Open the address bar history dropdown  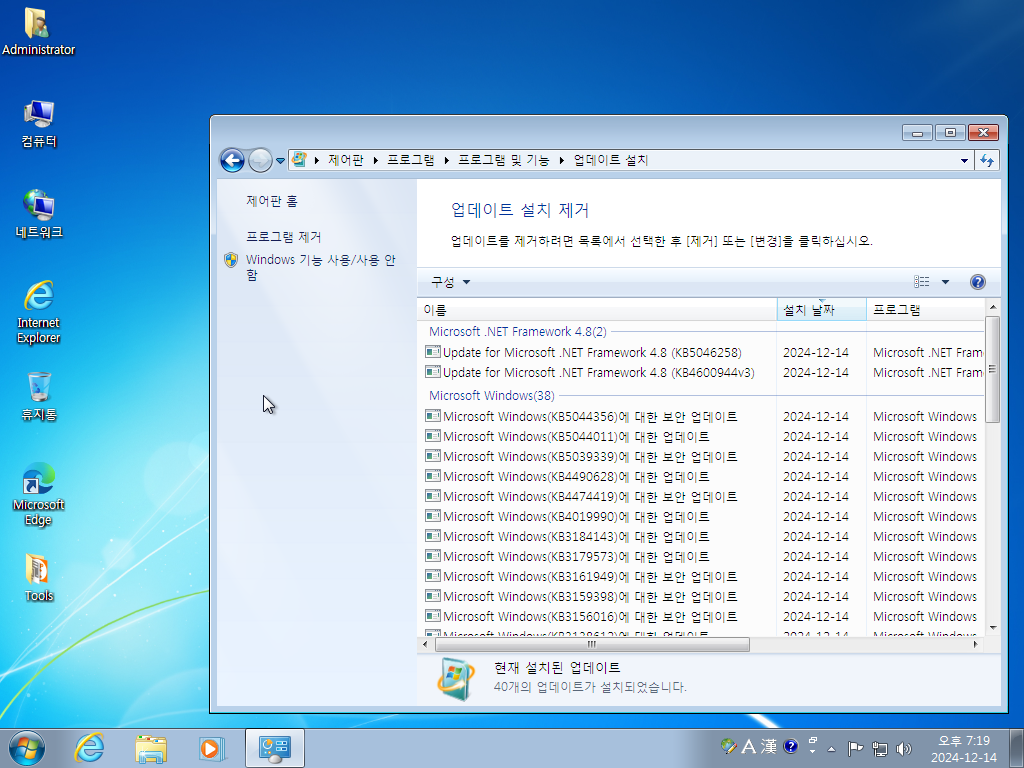(x=964, y=160)
